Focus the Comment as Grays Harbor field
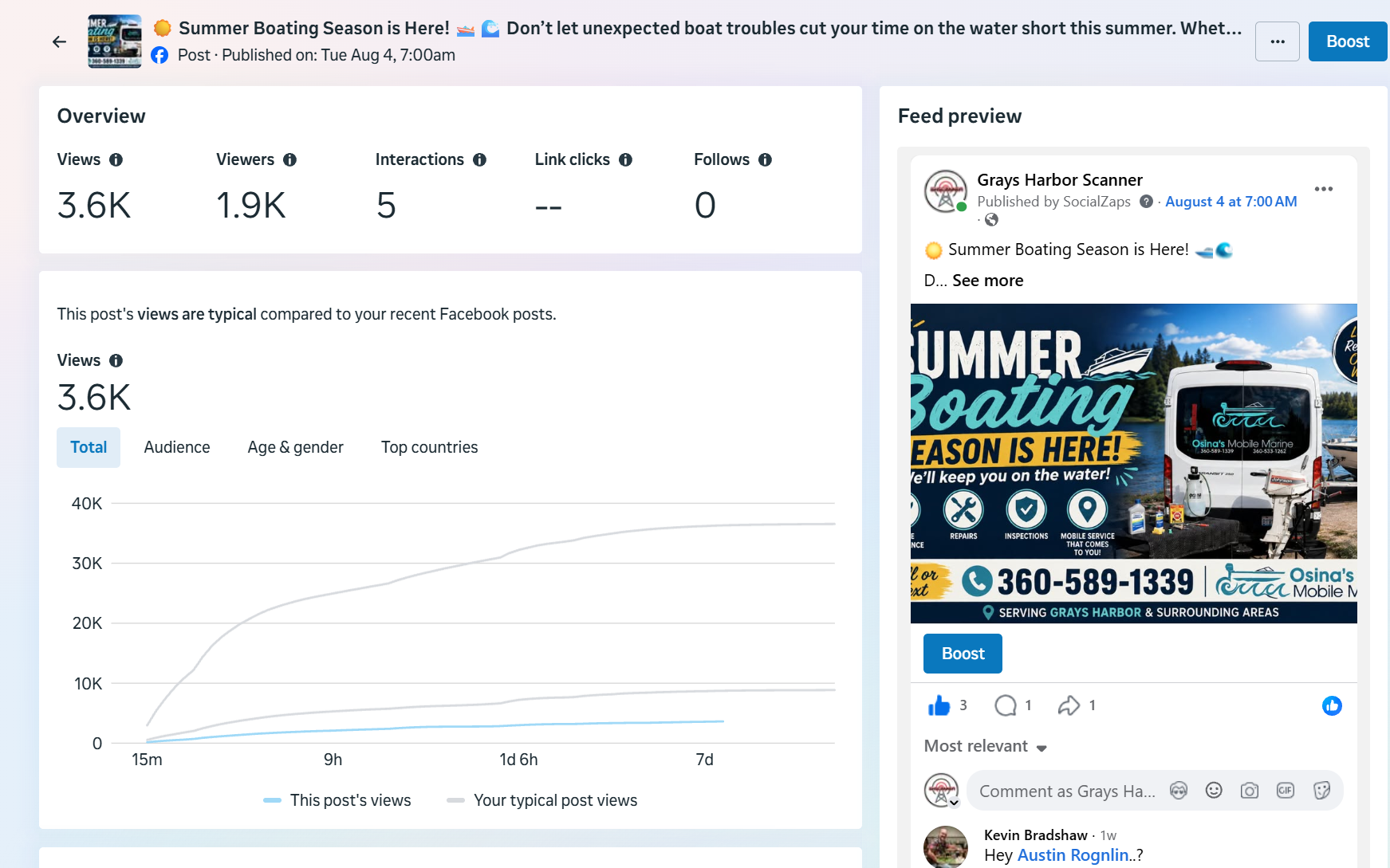 [1067, 791]
